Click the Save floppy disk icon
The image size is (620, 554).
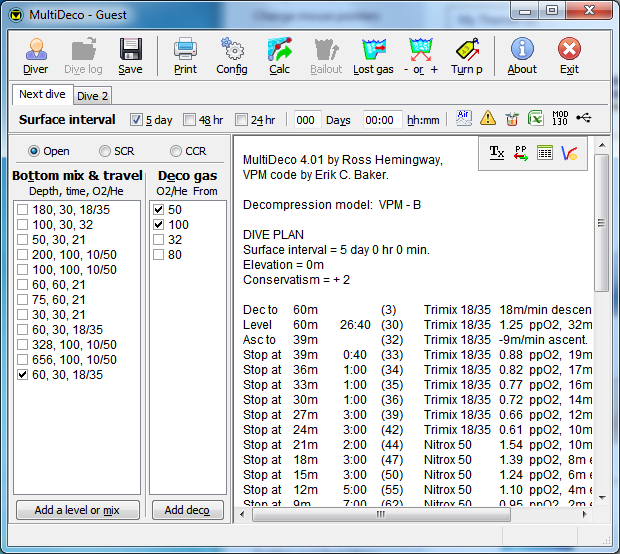click(130, 56)
